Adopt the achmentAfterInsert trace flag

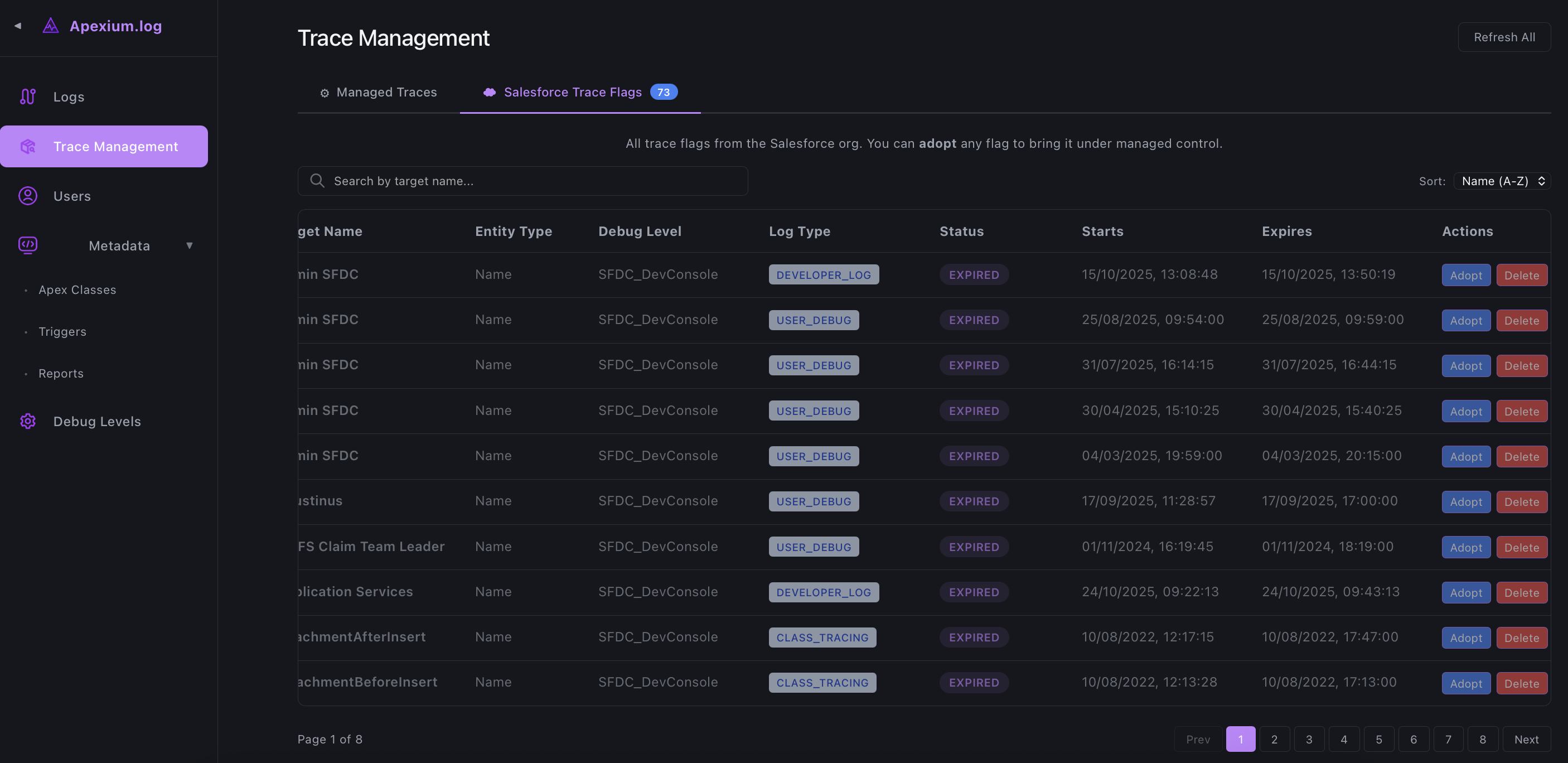pos(1466,638)
